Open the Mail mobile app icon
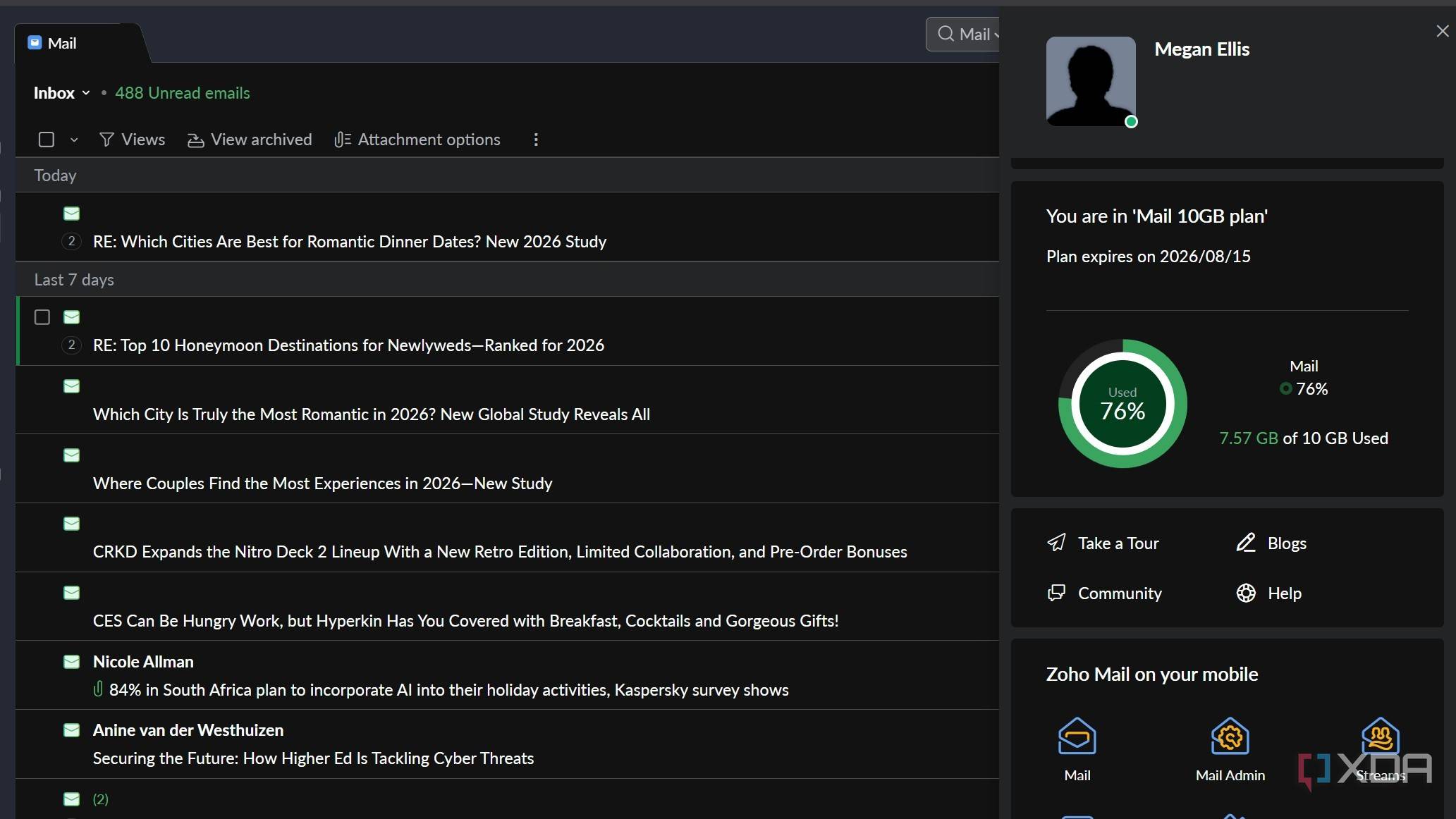Screen dimensions: 1456x819 [1077, 737]
